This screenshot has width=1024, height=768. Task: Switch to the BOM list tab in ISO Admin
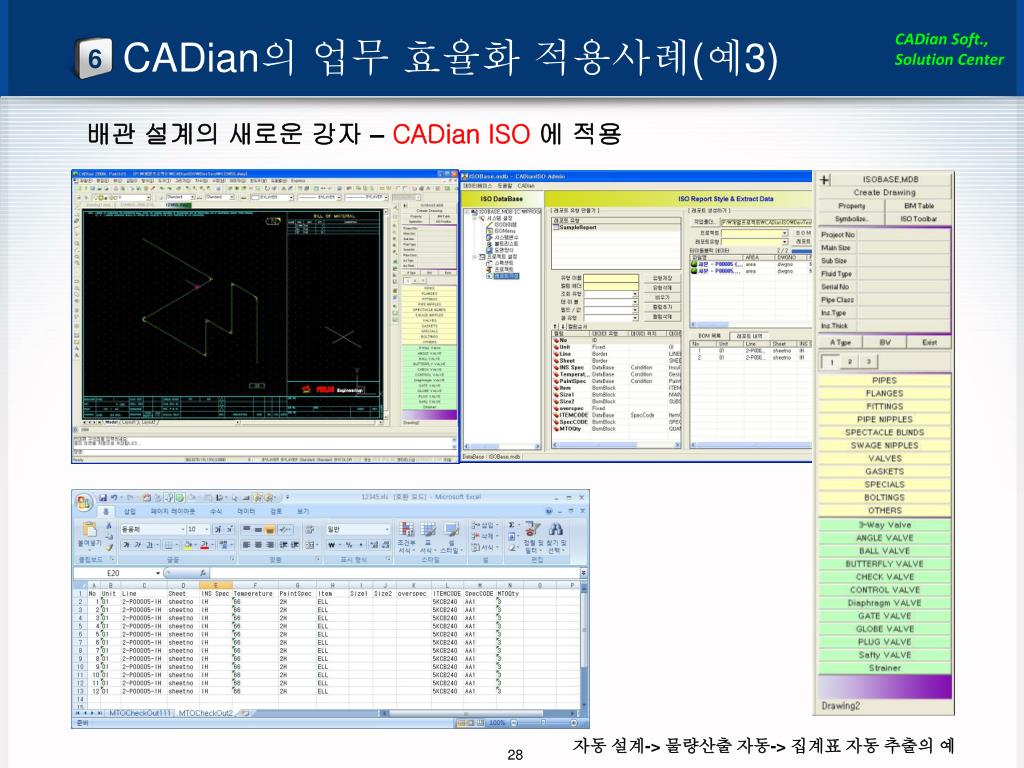click(x=710, y=336)
